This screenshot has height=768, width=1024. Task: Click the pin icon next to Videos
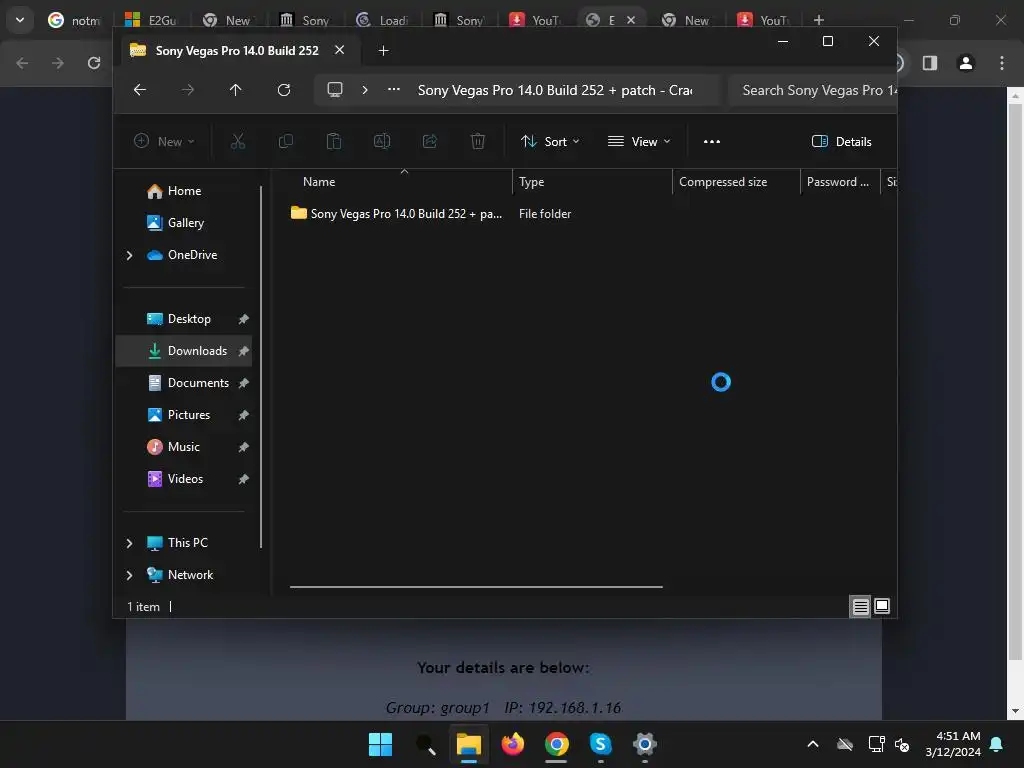244,479
